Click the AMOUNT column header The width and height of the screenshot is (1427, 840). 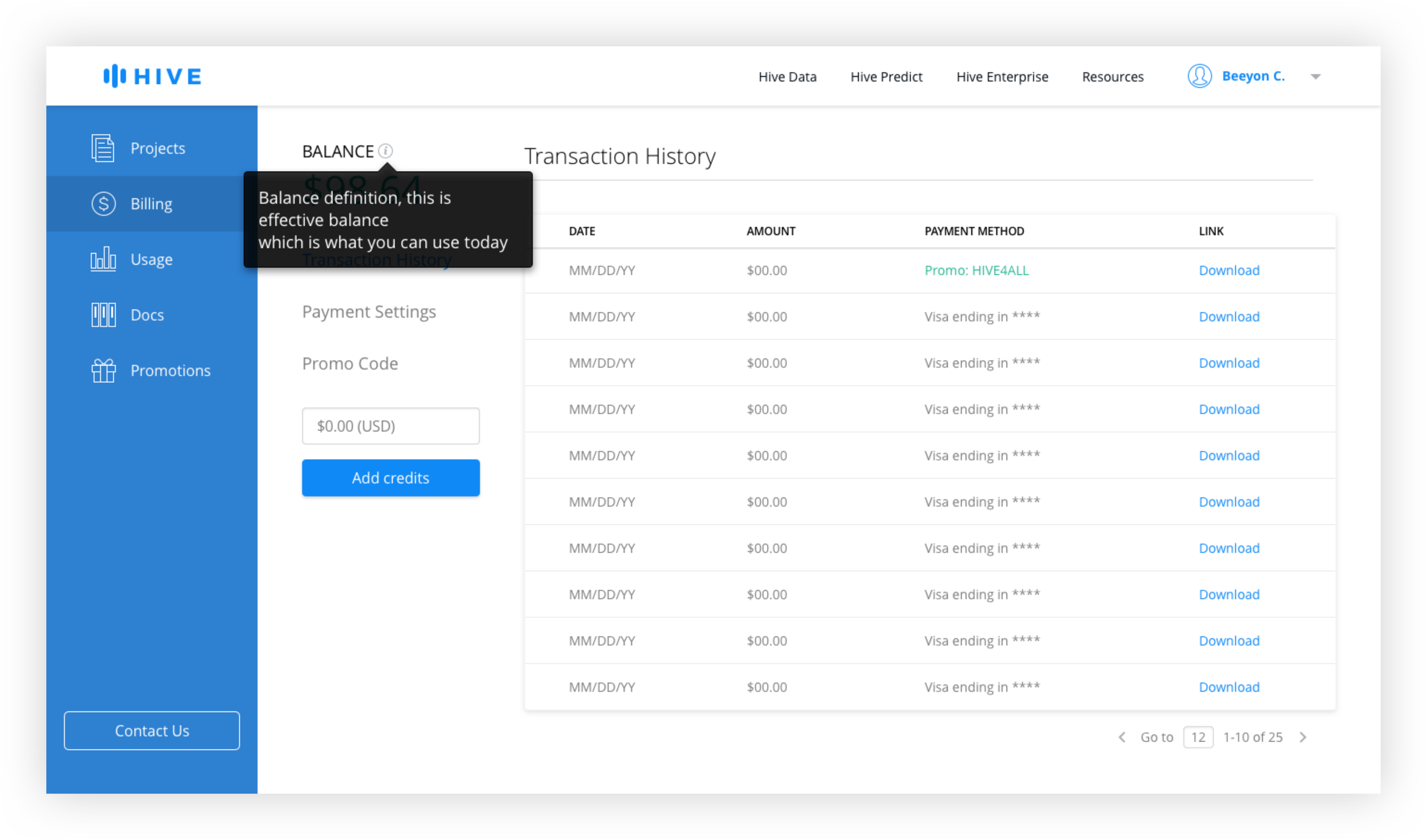click(771, 231)
